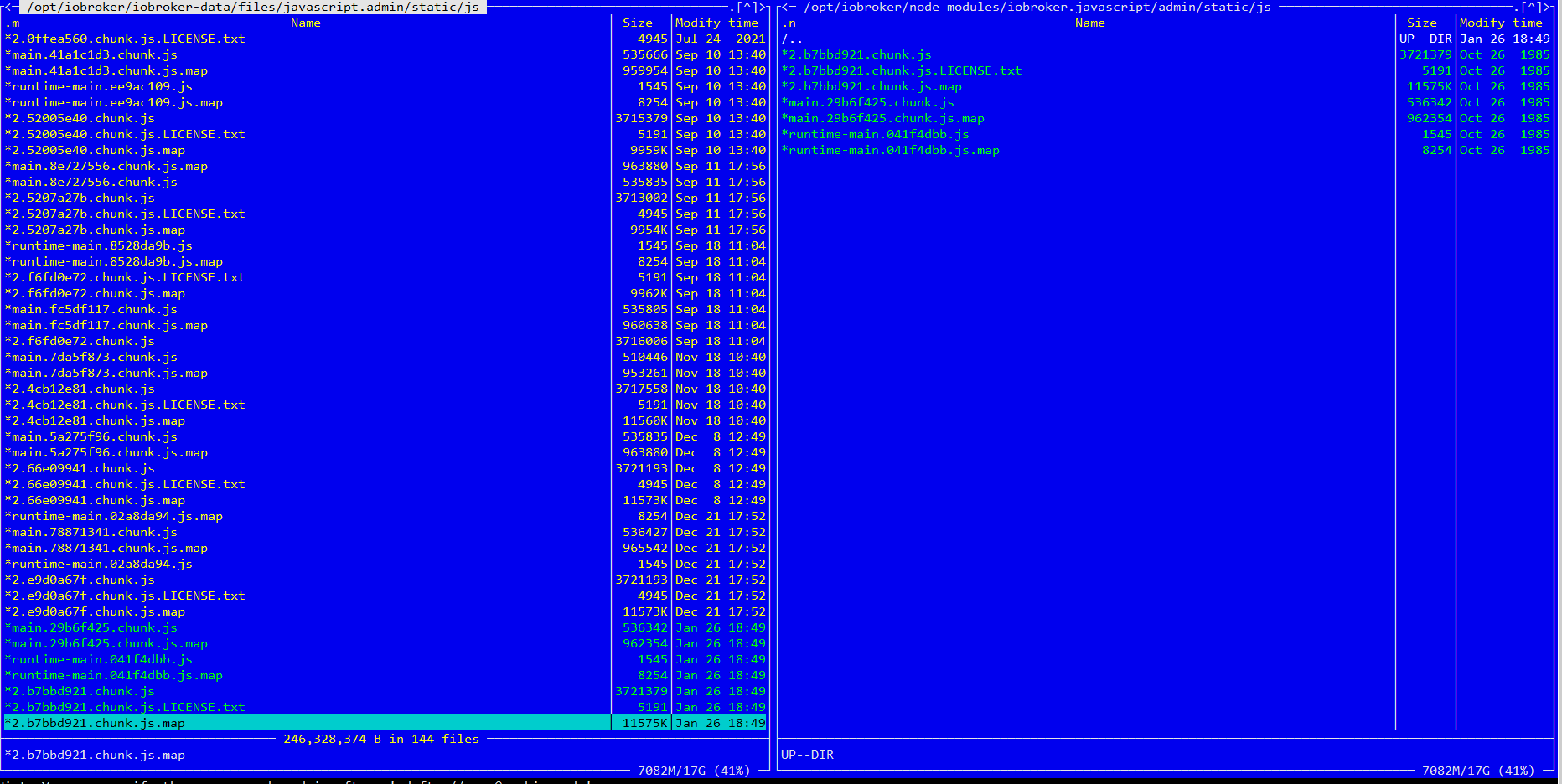
Task: Click the forward history arrow on the left panel
Action: [761, 6]
